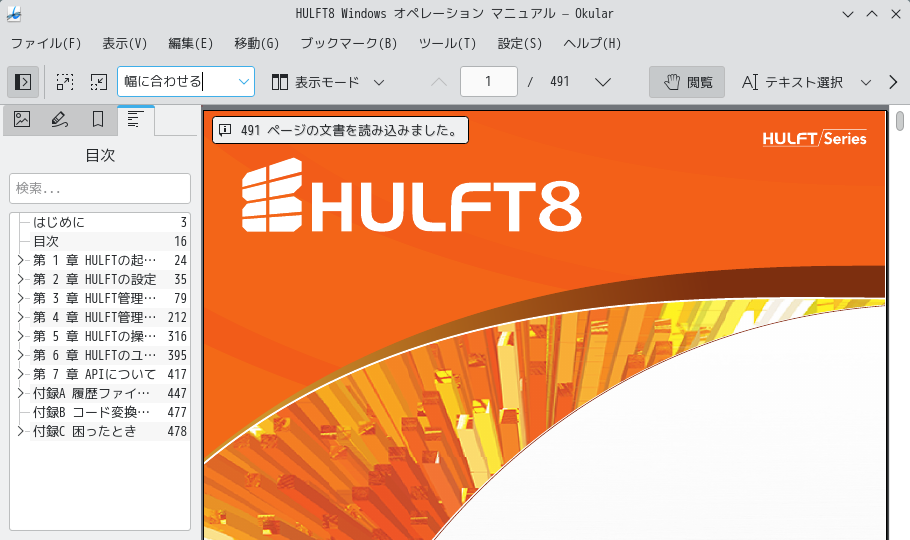Screen dimensions: 910x540
Task: Click the page number field showing 1
Action: (x=489, y=81)
